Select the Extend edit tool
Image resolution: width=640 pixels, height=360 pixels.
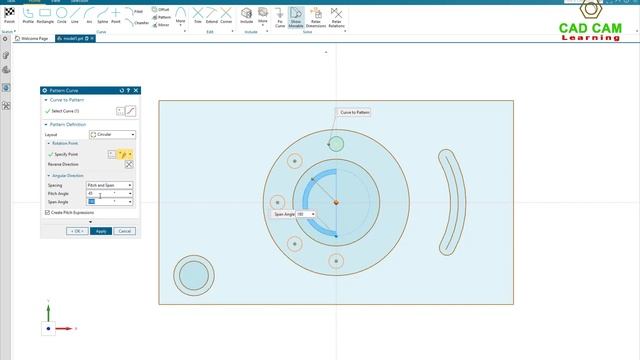click(211, 16)
